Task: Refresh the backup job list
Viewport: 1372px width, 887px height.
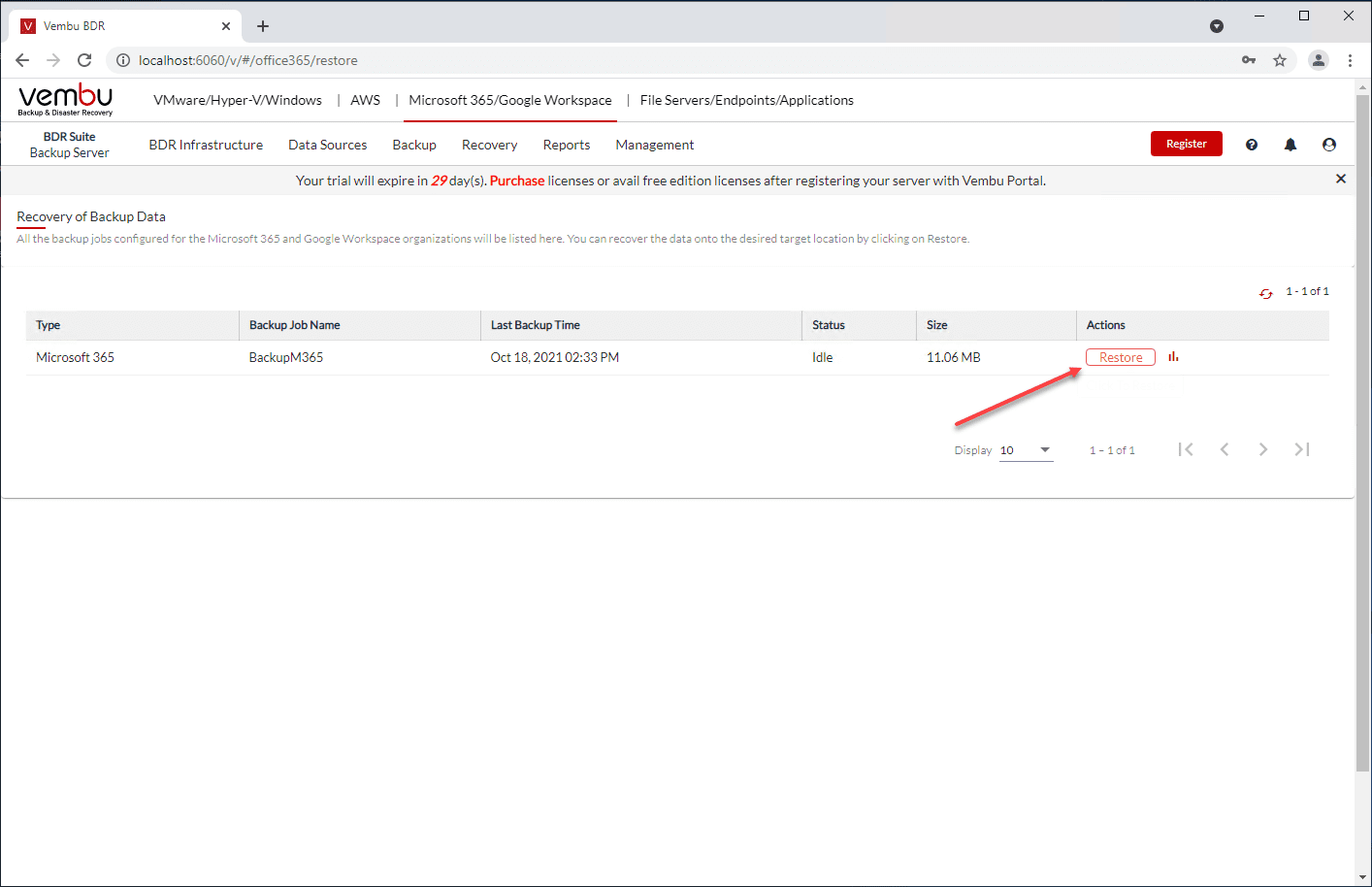Action: [1266, 293]
